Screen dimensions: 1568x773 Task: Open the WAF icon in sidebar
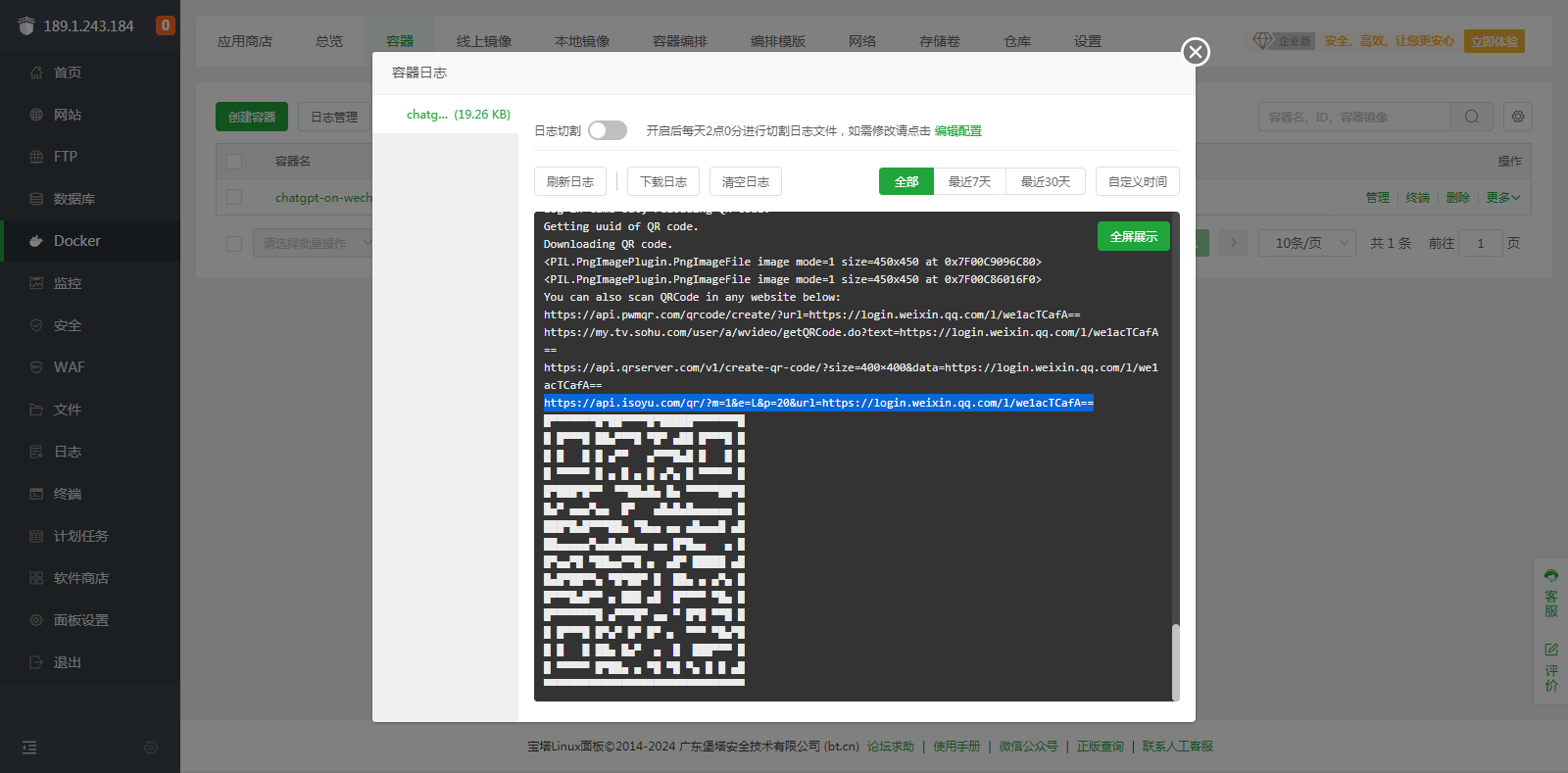pos(36,367)
